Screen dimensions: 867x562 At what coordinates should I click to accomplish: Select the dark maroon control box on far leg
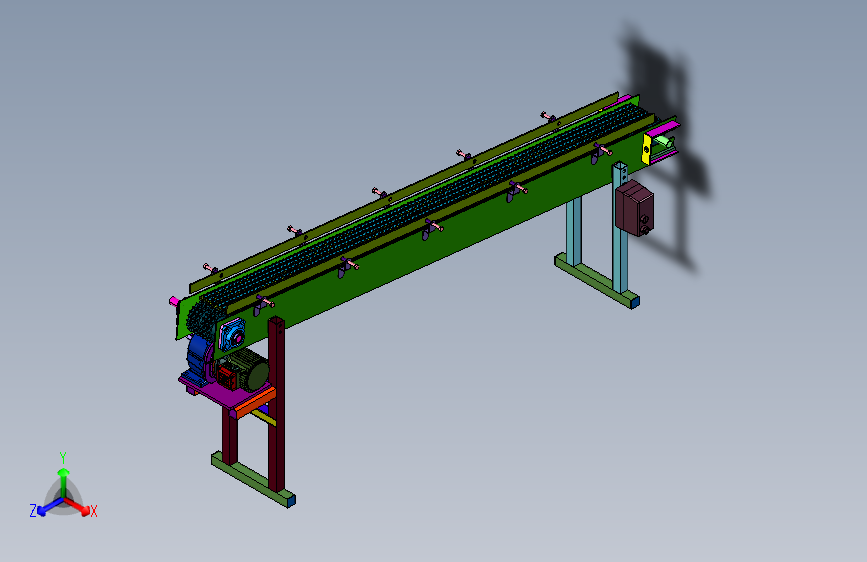(634, 208)
